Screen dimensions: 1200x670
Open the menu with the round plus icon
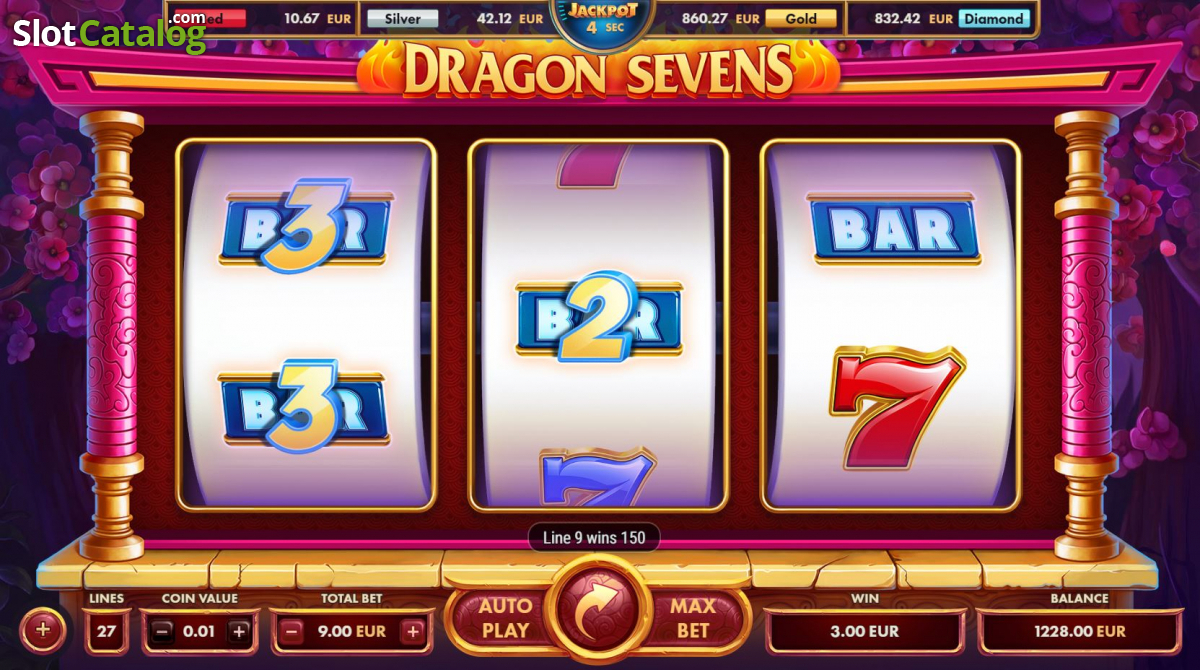tap(42, 631)
